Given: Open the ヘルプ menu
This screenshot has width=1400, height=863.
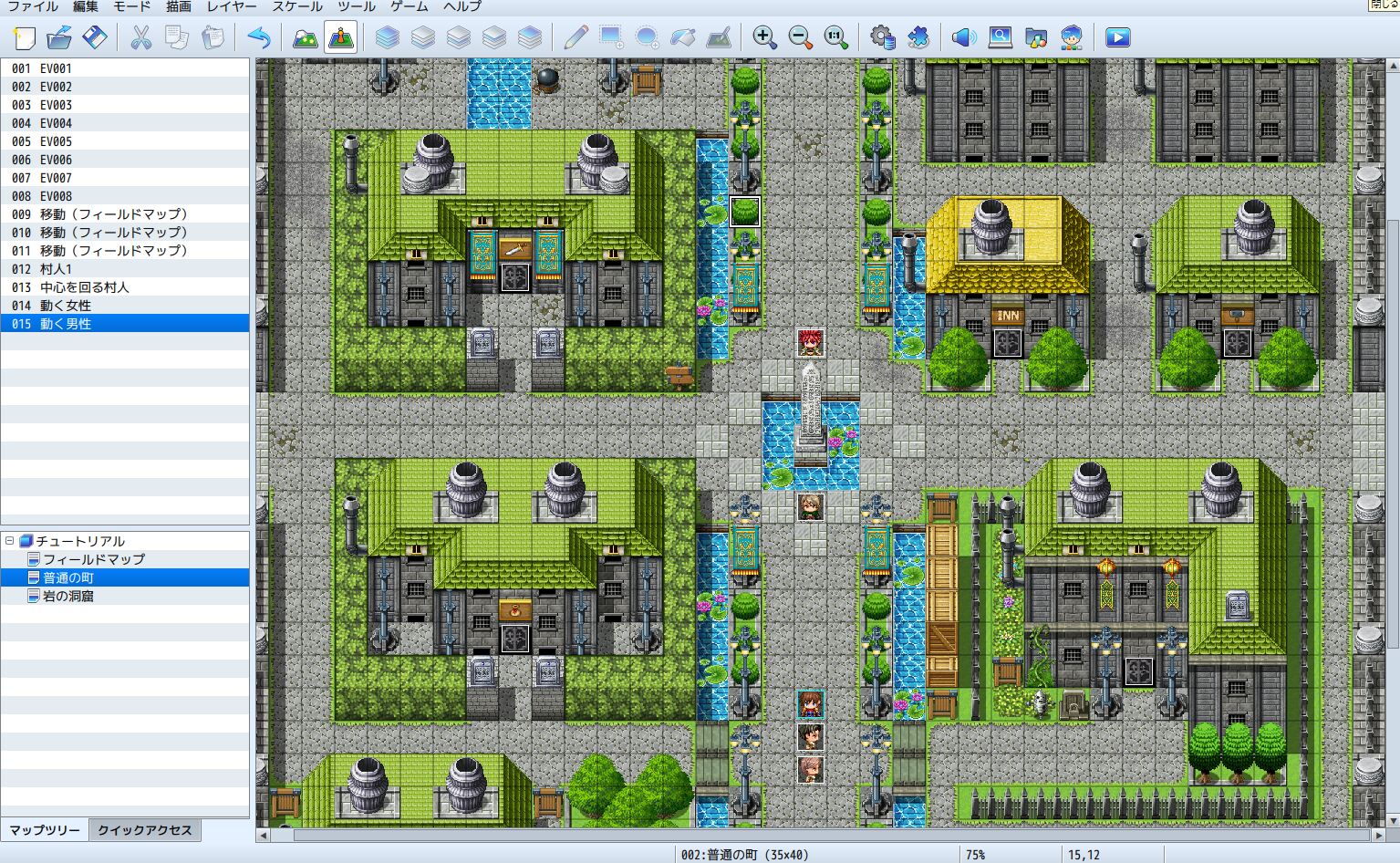Looking at the screenshot, I should (462, 6).
